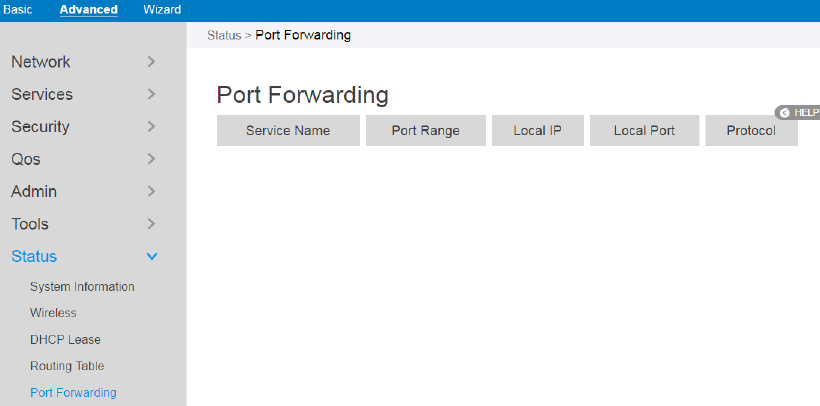Click the Service Name column header
Viewport: 820px width, 406px height.
pos(288,131)
